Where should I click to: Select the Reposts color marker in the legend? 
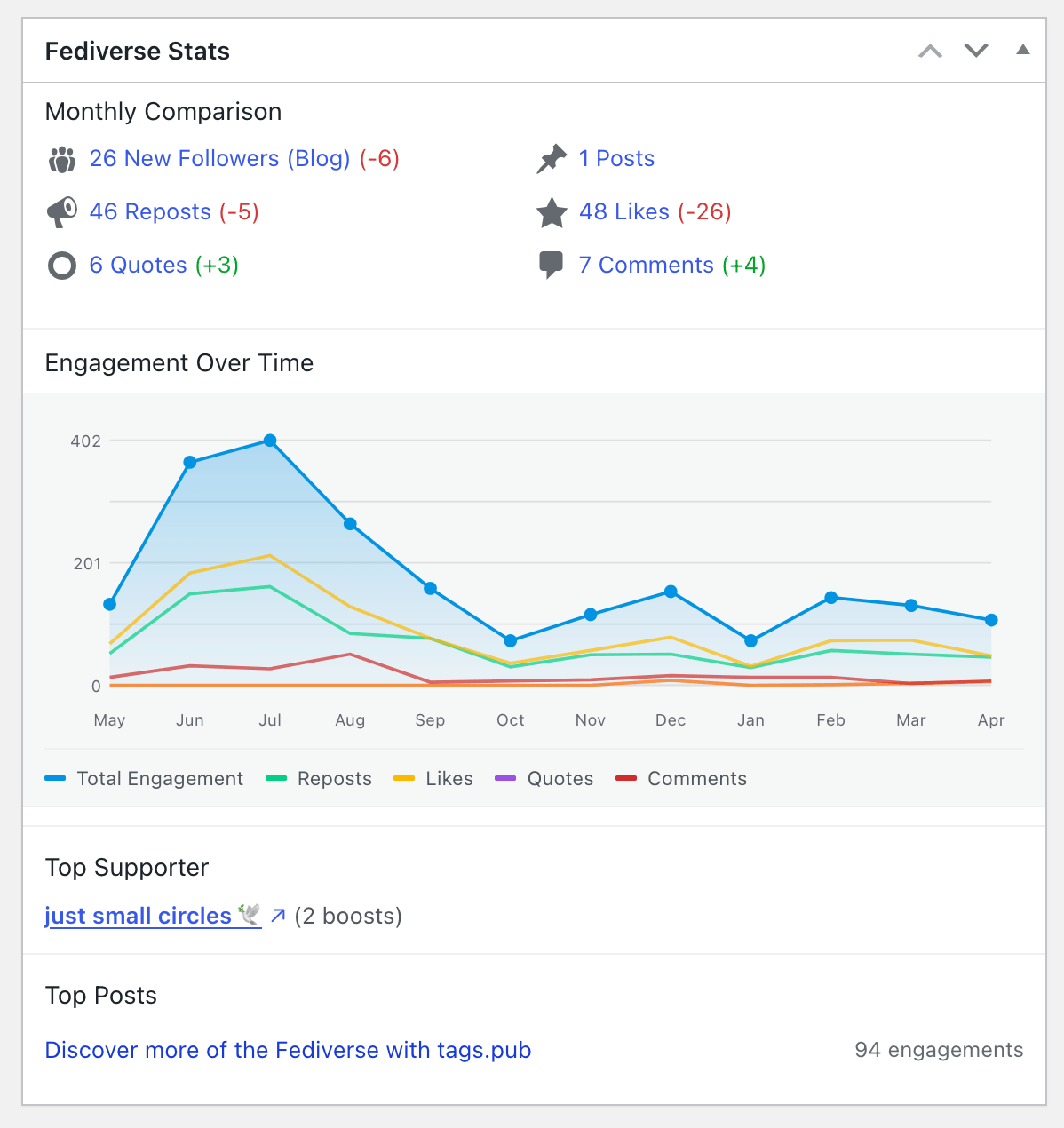tap(275, 777)
